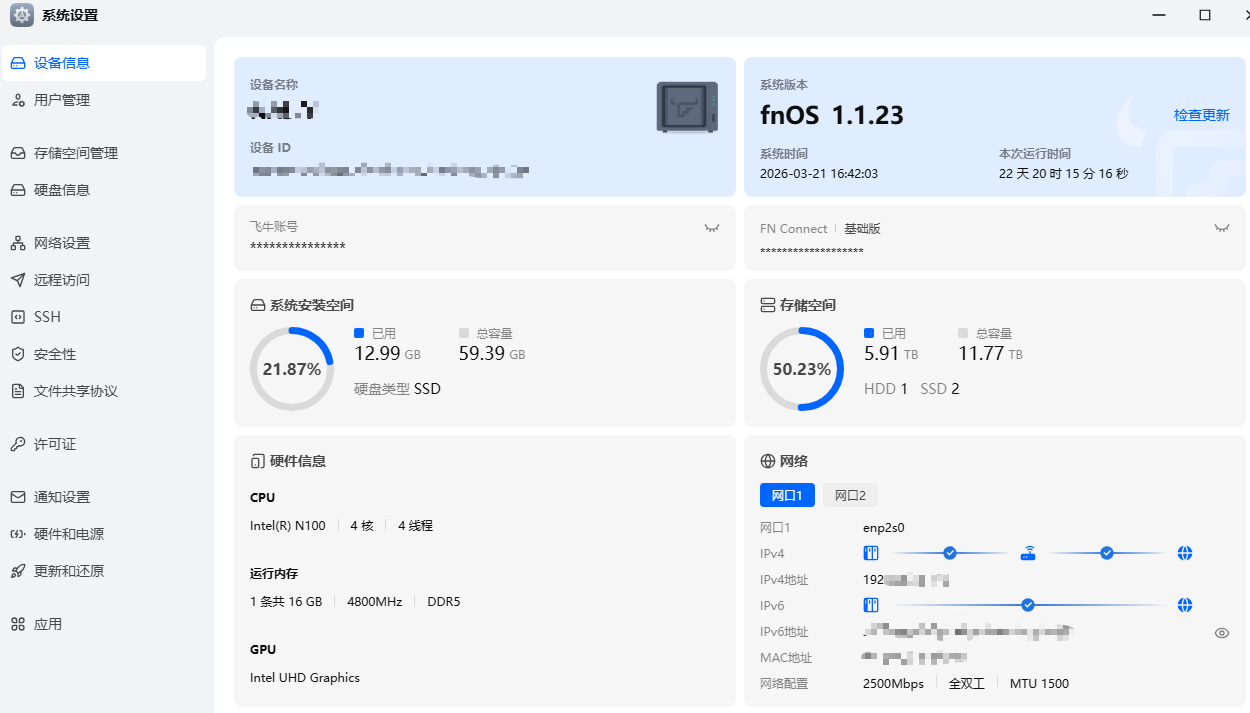Click IPv6 device node icon

click(x=870, y=605)
